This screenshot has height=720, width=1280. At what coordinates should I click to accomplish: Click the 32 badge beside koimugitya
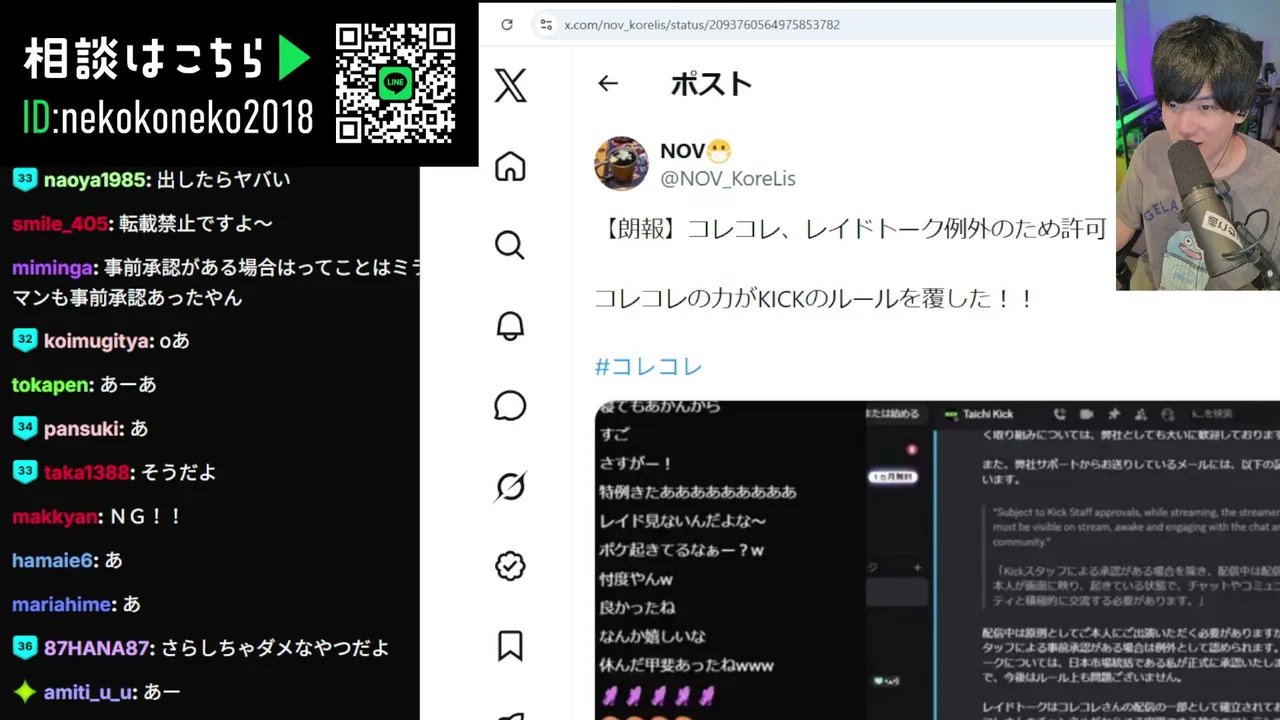(x=25, y=340)
